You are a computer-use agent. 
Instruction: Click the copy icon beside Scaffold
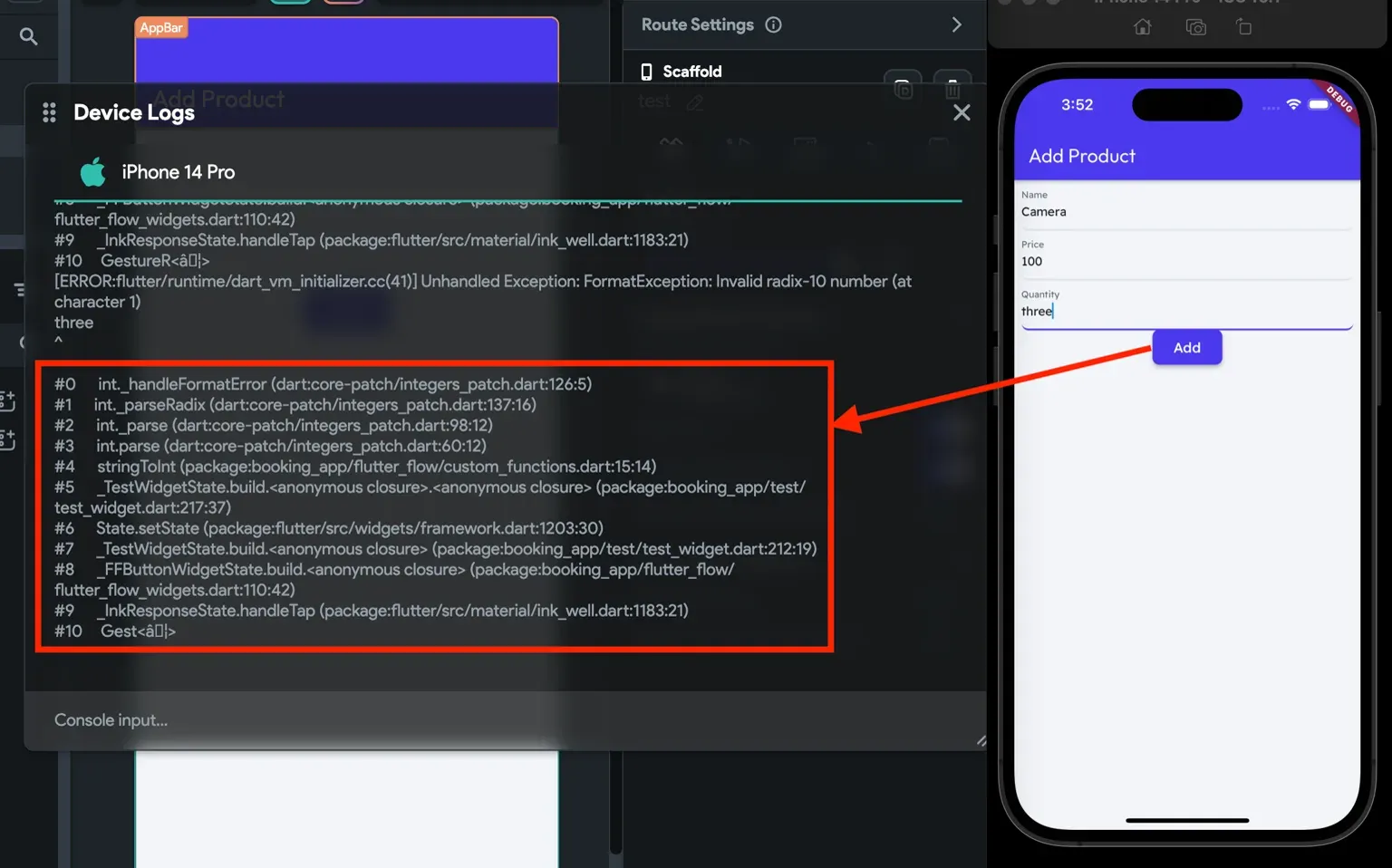pos(903,88)
